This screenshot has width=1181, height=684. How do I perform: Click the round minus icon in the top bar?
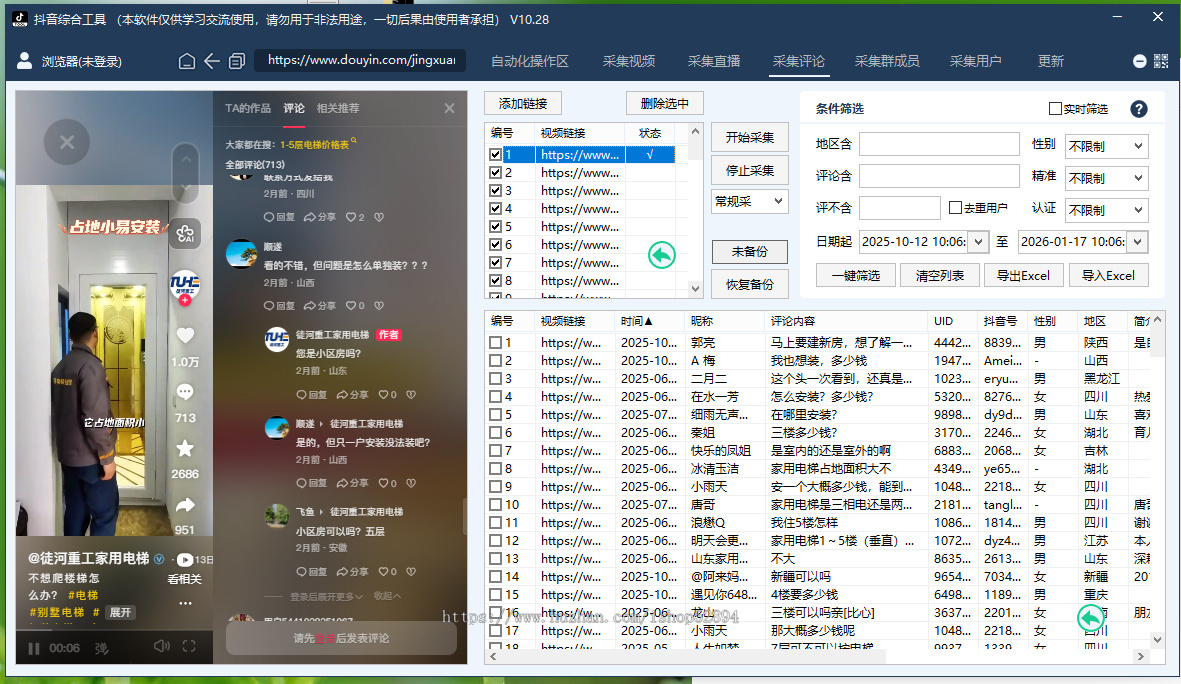1140,61
